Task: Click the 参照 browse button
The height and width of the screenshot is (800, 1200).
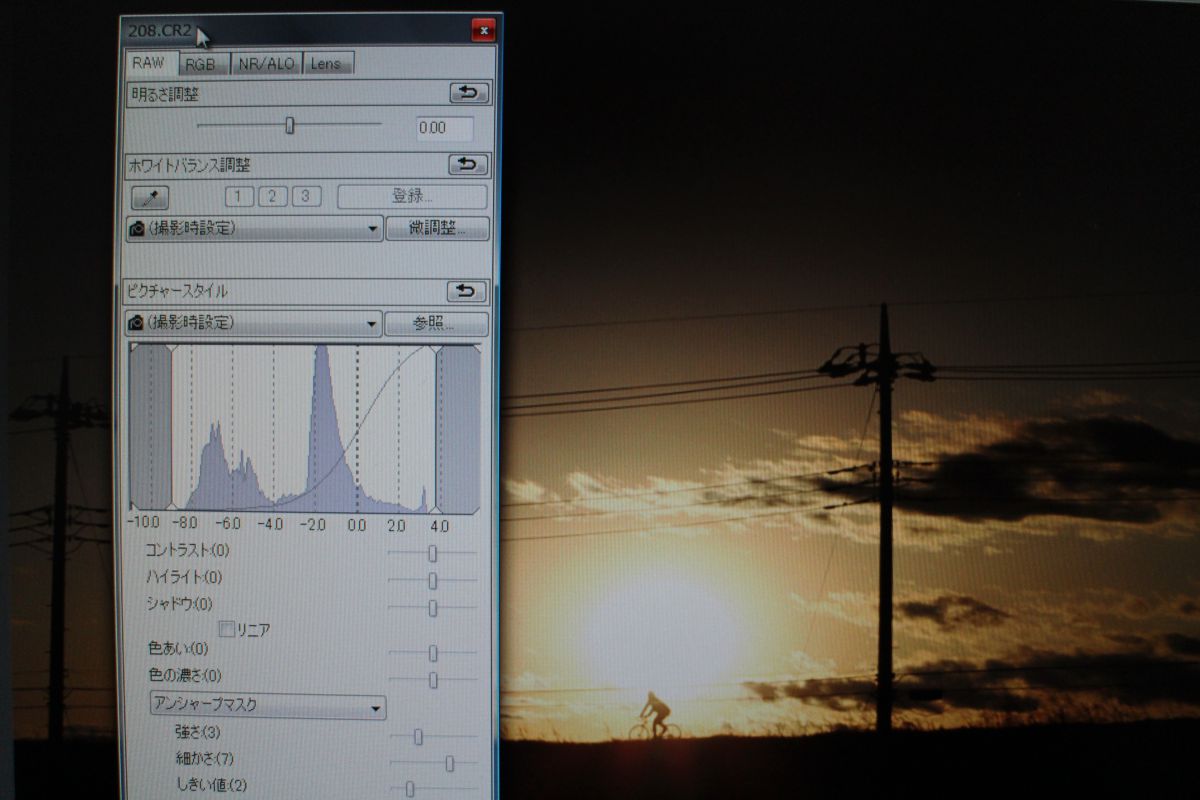Action: point(436,323)
